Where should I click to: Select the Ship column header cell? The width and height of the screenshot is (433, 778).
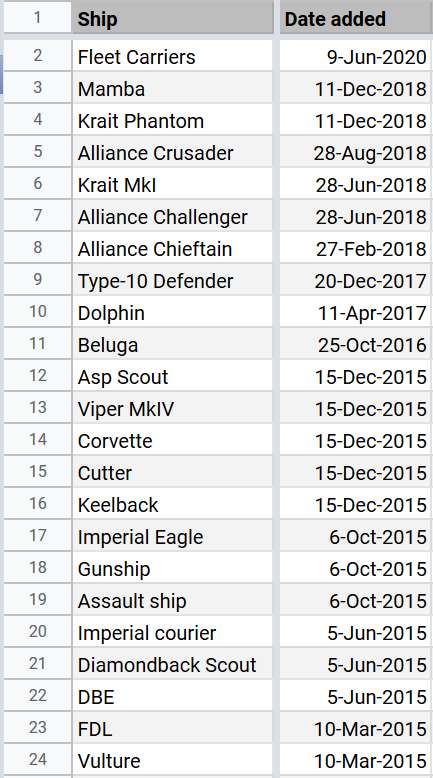[x=173, y=19]
